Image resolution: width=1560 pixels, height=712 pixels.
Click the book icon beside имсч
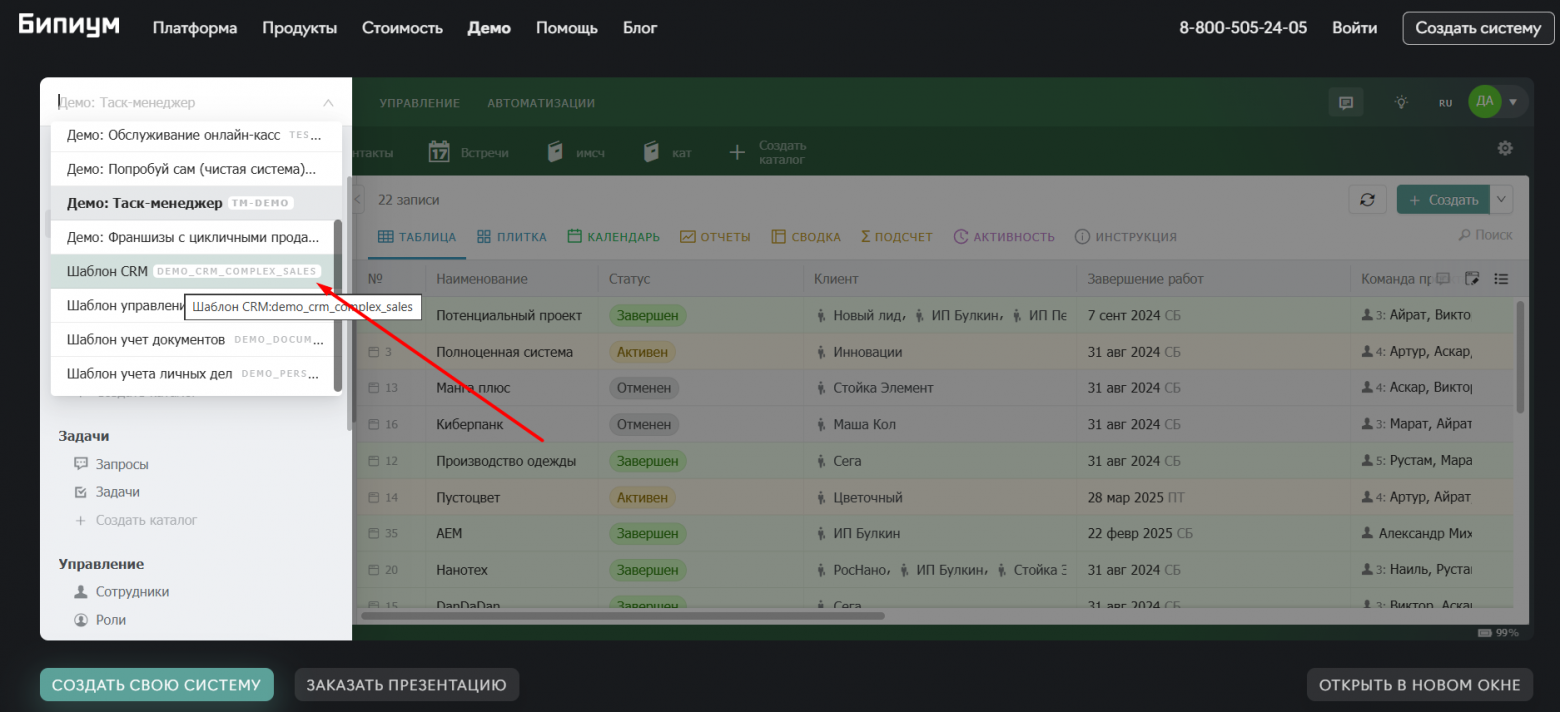pyautogui.click(x=556, y=152)
